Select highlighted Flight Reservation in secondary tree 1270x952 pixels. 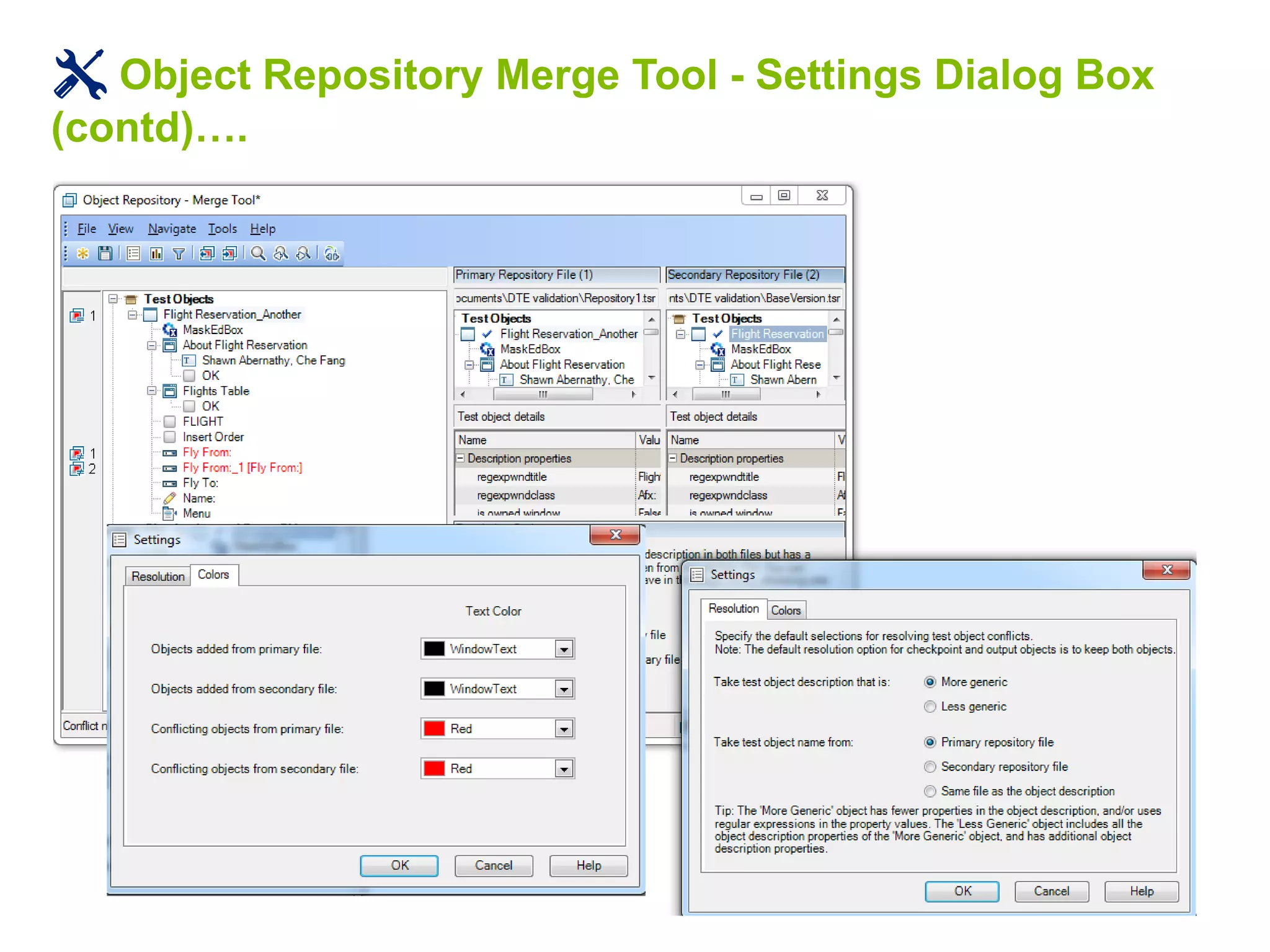point(778,334)
